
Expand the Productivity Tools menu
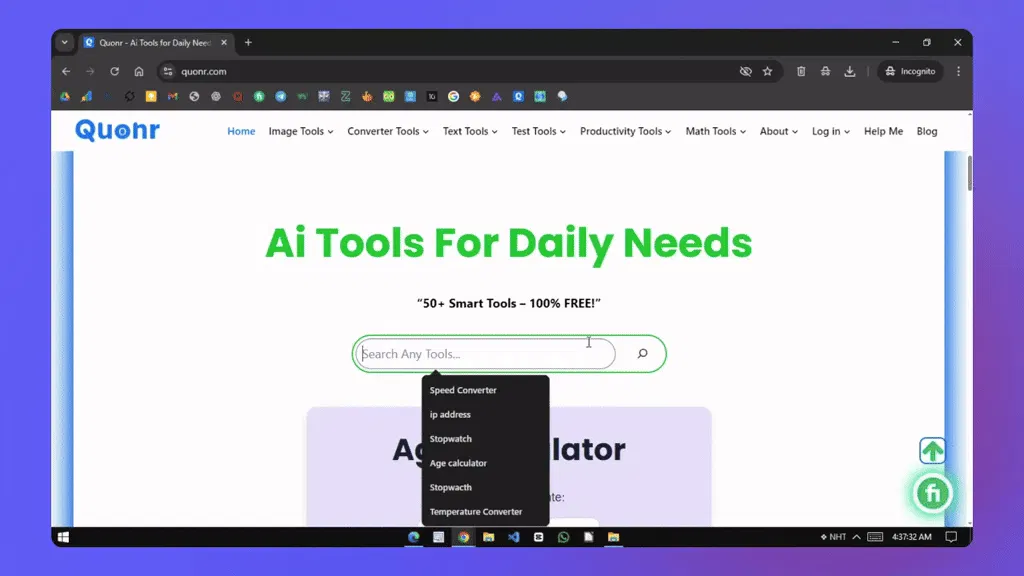625,131
